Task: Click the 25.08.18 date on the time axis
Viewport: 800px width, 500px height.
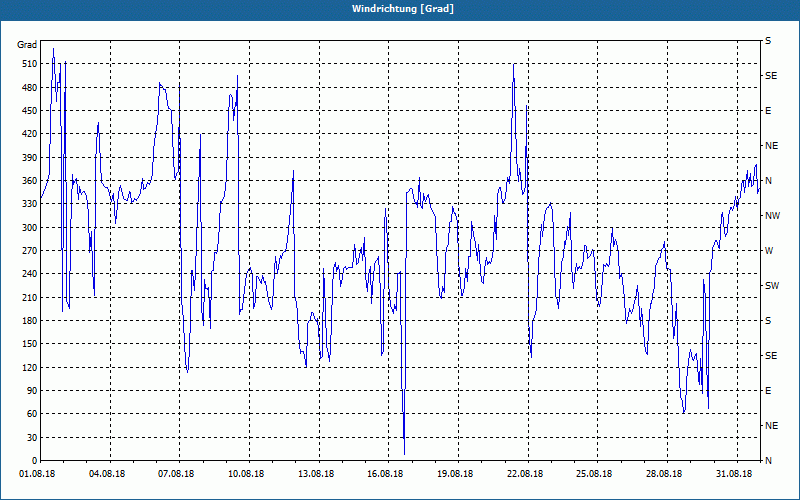Action: pyautogui.click(x=594, y=474)
